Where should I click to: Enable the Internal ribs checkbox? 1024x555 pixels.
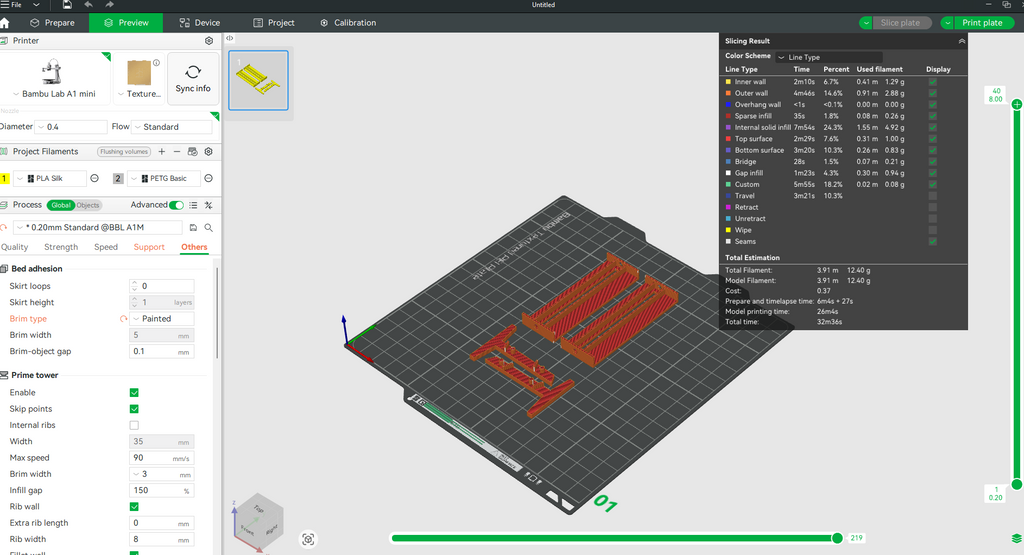click(134, 425)
